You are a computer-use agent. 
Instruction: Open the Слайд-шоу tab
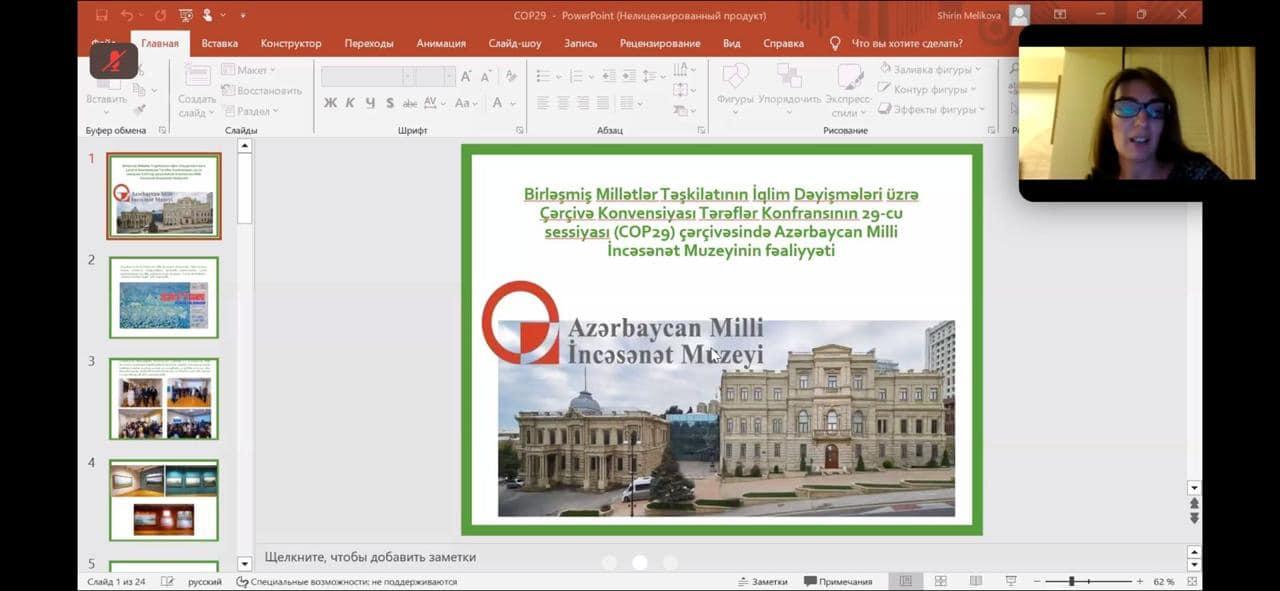pyautogui.click(x=515, y=44)
